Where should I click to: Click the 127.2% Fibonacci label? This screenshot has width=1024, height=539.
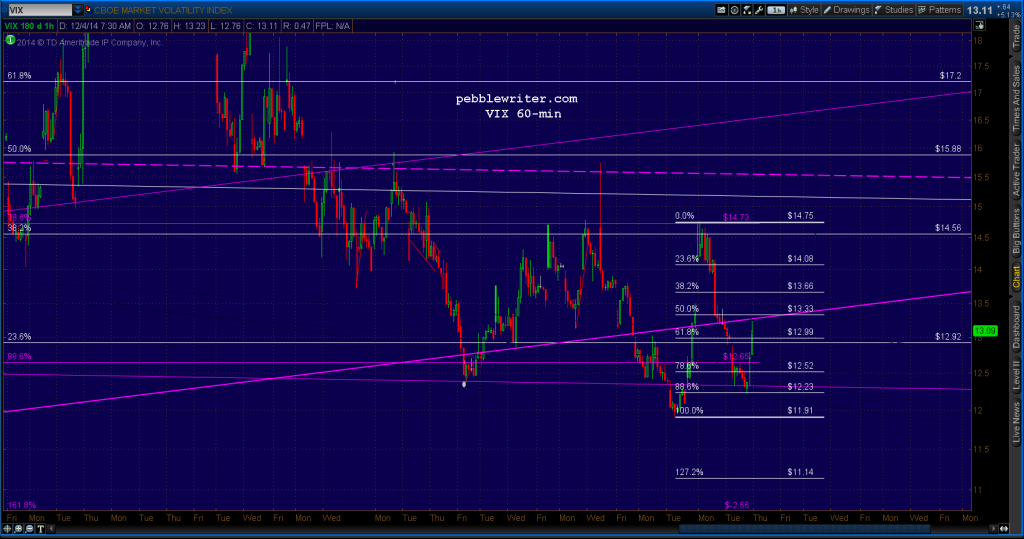(x=689, y=472)
